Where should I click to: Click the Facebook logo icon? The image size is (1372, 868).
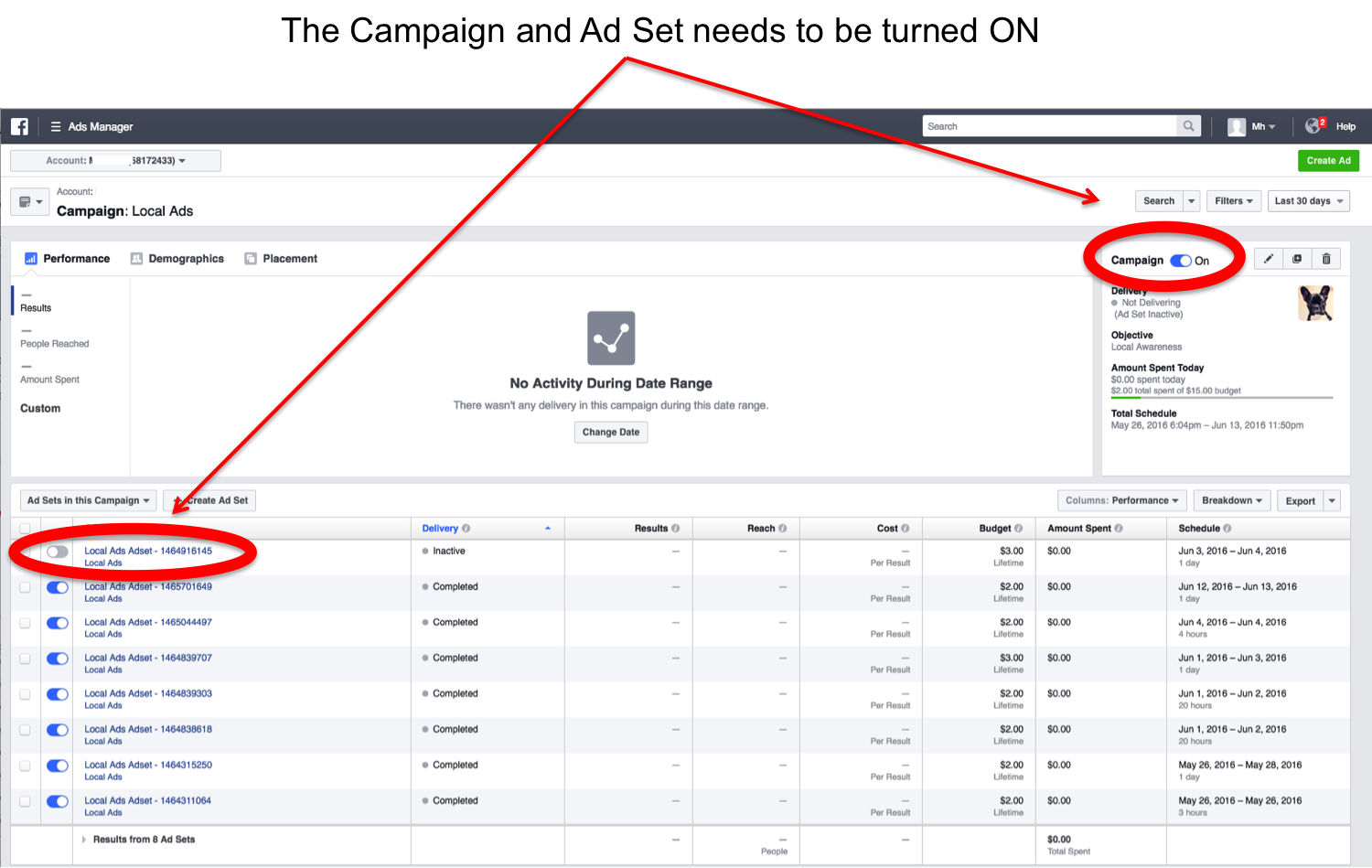[19, 126]
